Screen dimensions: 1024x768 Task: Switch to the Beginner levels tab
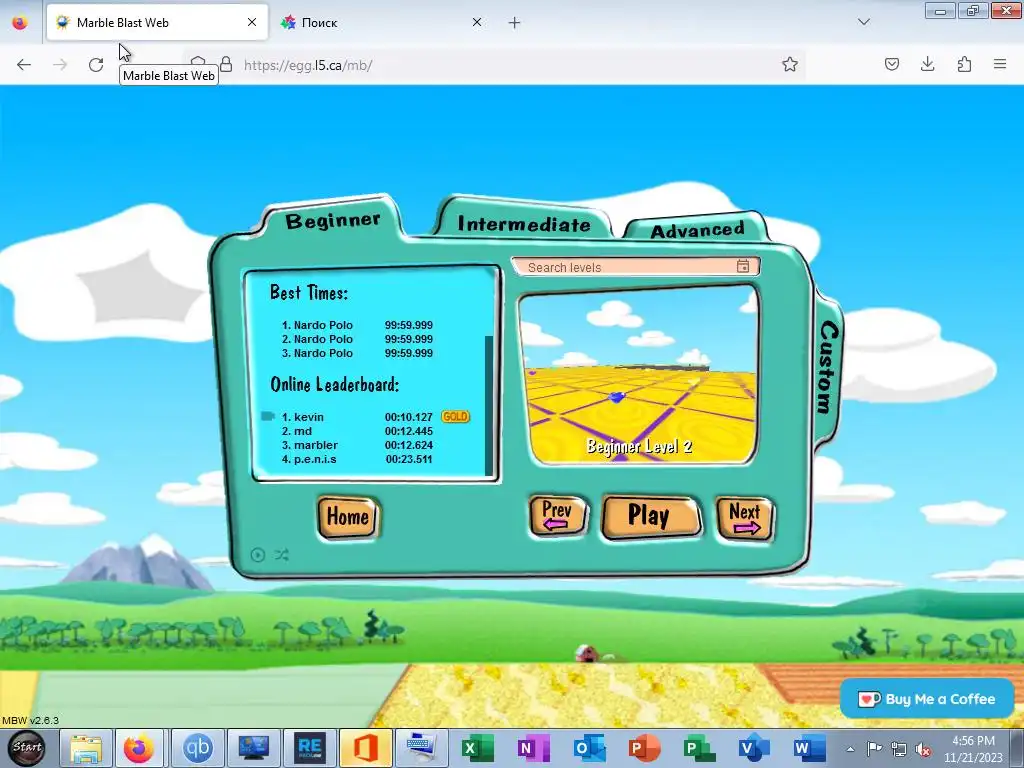[x=333, y=220]
